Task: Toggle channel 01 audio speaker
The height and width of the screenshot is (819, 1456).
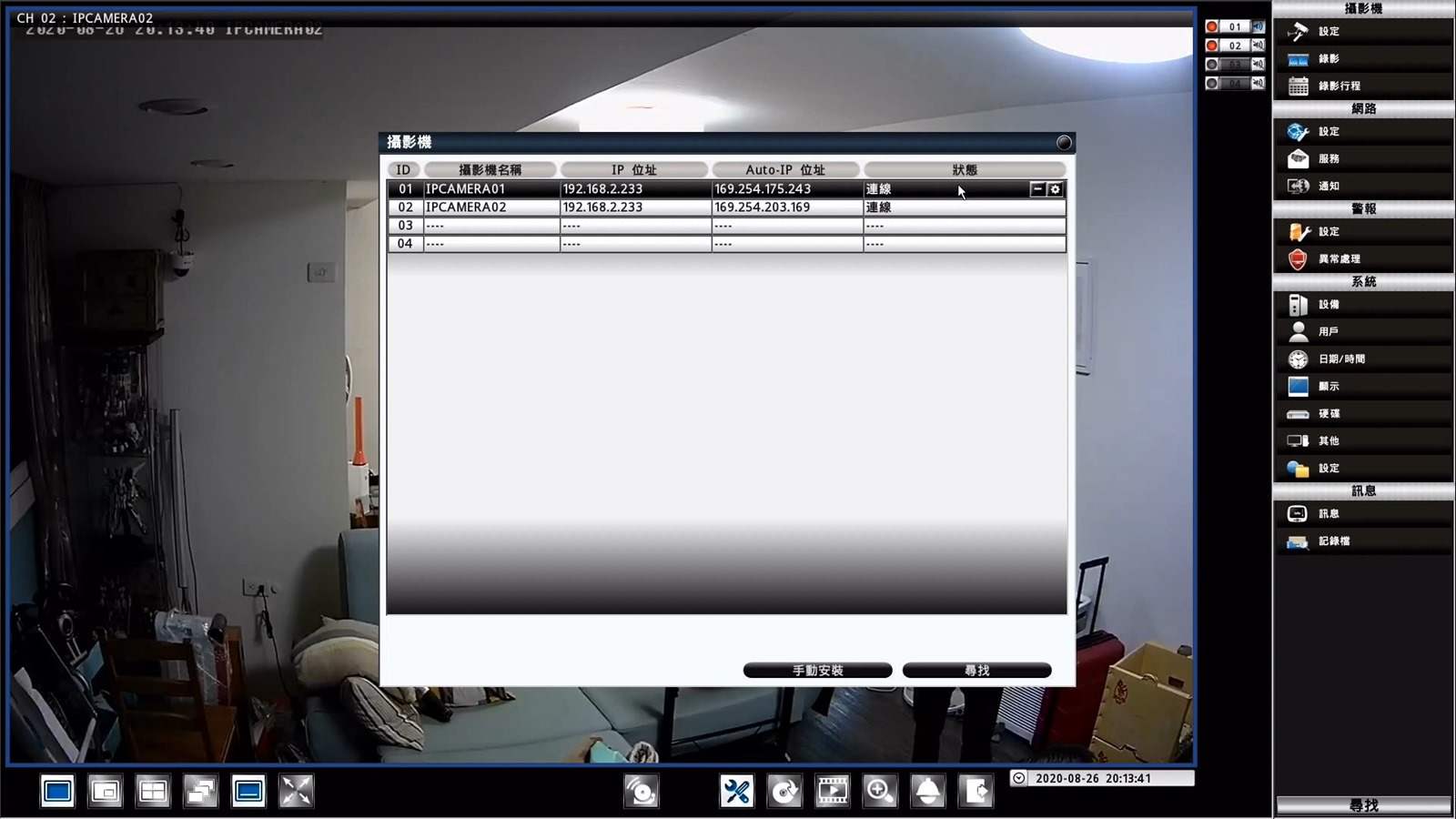Action: tap(1258, 27)
